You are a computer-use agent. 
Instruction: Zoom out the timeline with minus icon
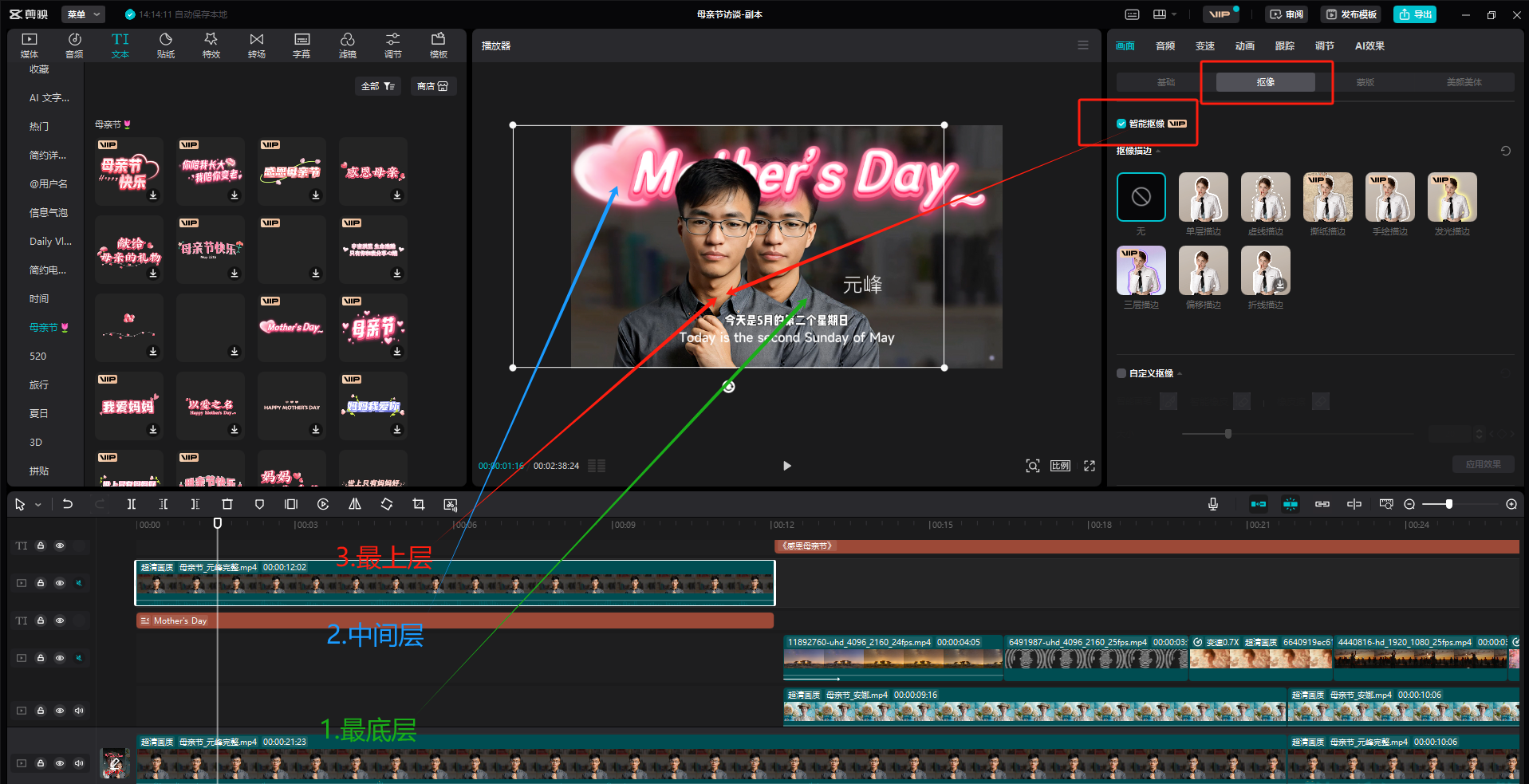pyautogui.click(x=1409, y=504)
